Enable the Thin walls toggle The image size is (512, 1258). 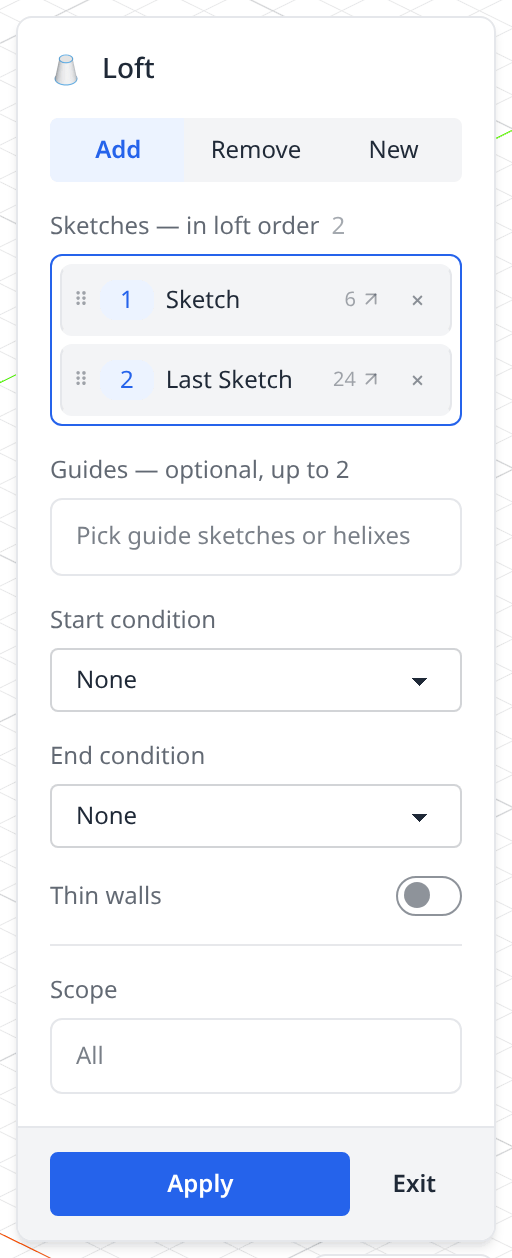click(429, 896)
